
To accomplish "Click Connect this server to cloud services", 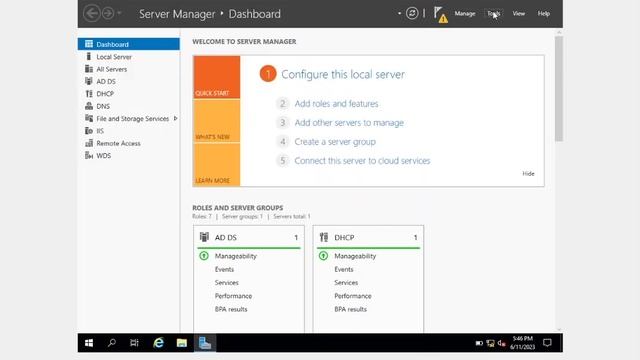I will [362, 161].
